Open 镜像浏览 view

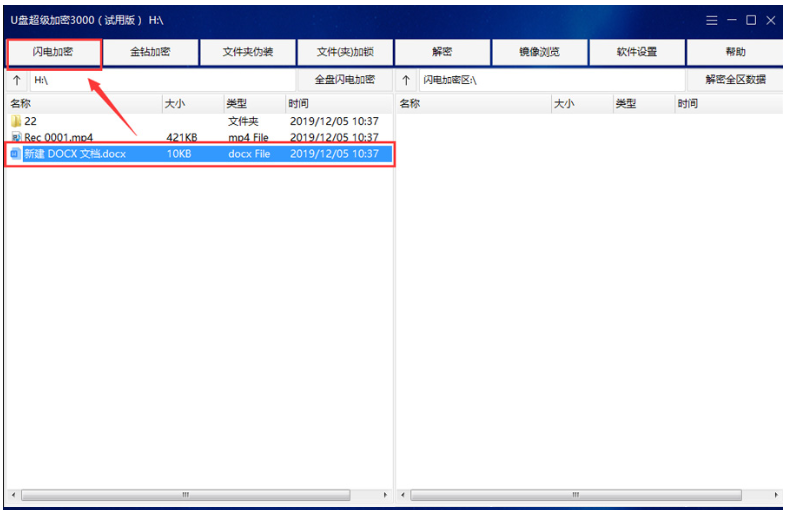click(x=539, y=52)
